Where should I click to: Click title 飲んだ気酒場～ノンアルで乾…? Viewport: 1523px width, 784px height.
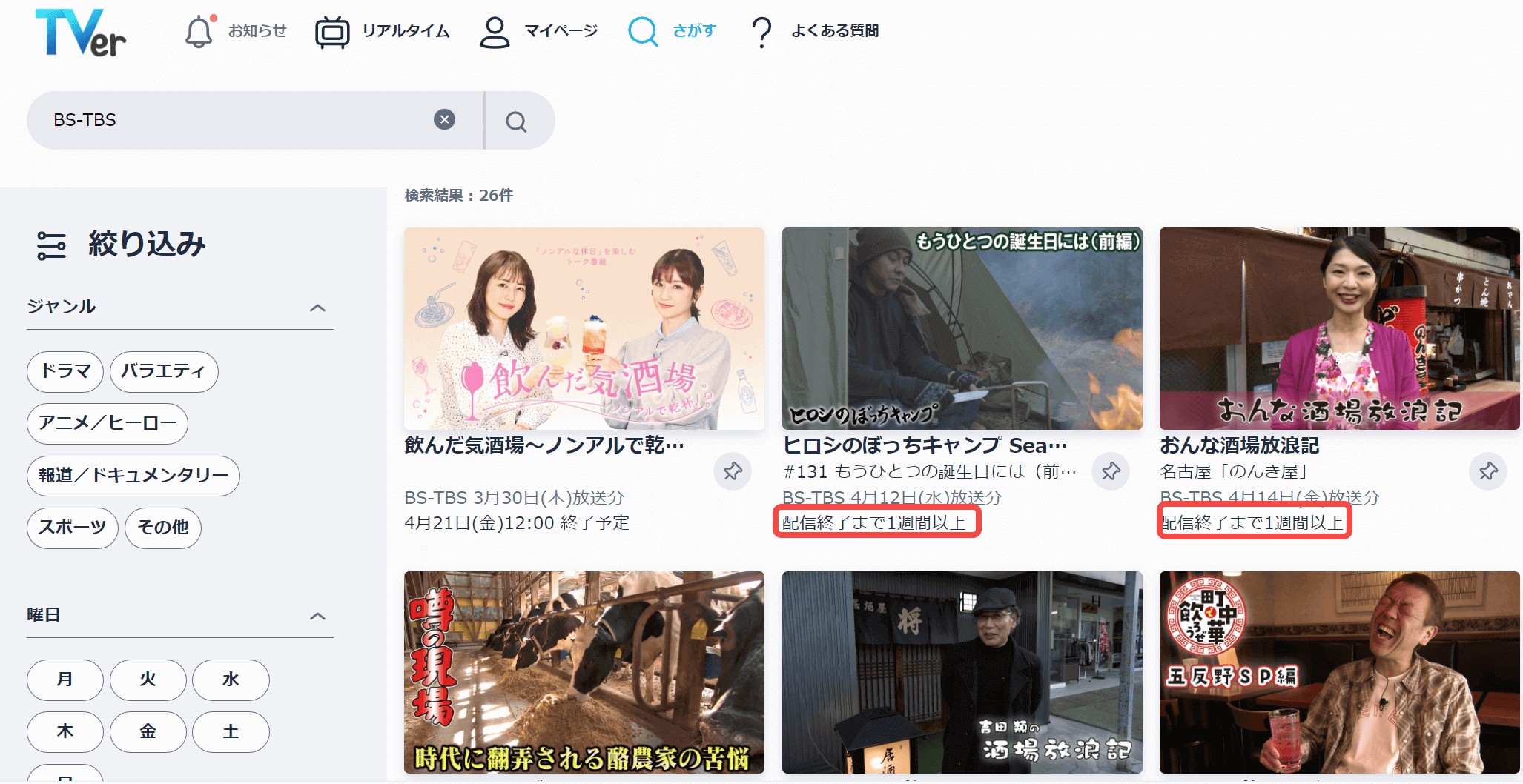click(544, 445)
